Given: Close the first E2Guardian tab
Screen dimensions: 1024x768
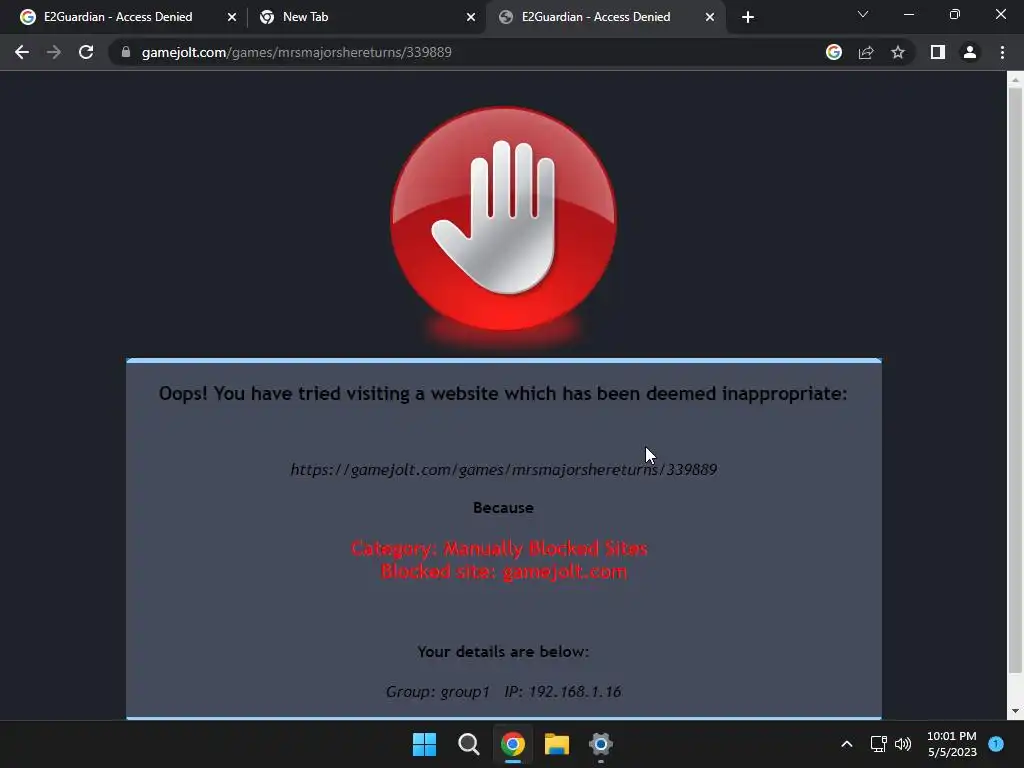Looking at the screenshot, I should tap(232, 17).
